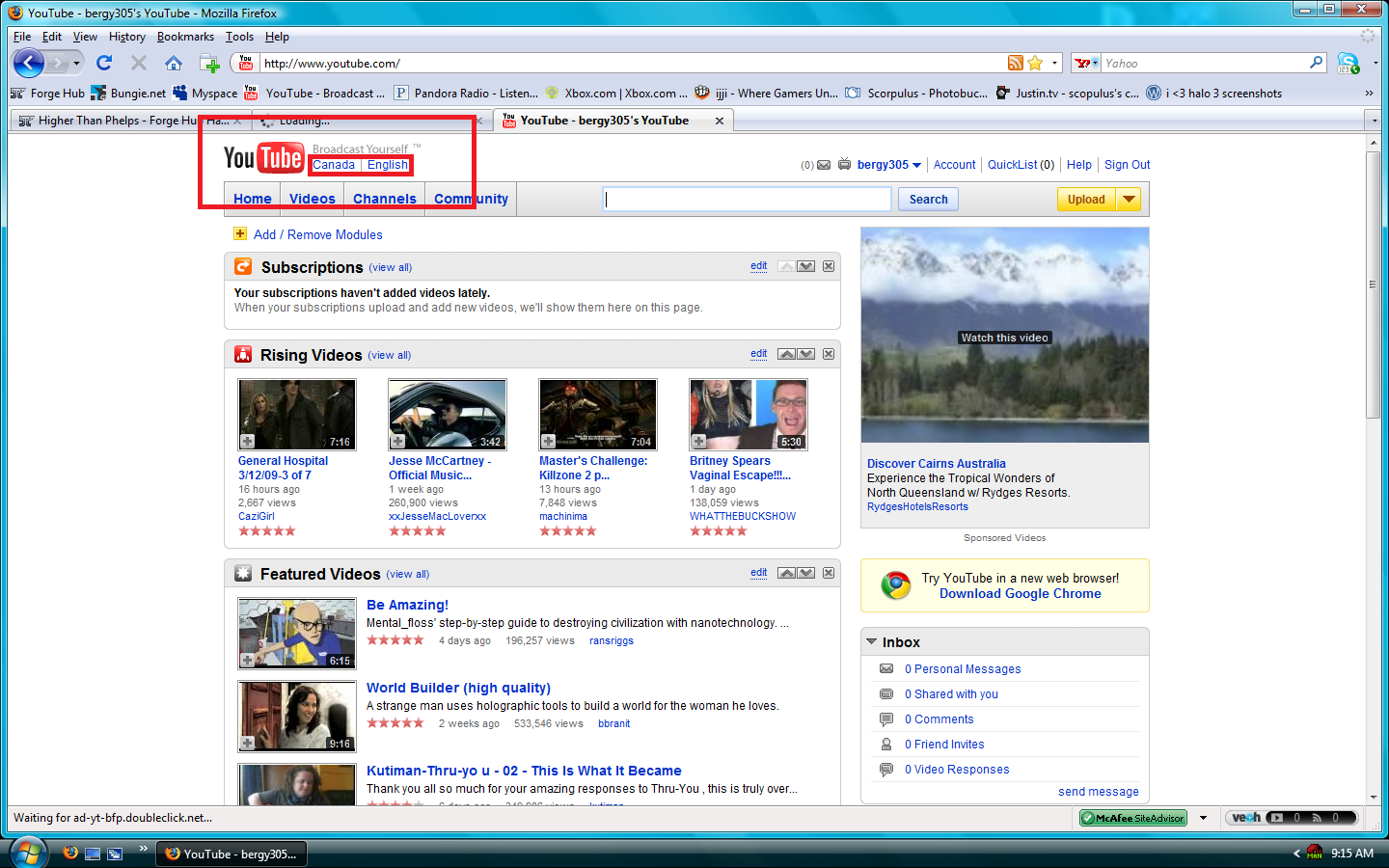Open World Builder video thumbnail
Viewport: 1389px width, 868px height.
[297, 717]
